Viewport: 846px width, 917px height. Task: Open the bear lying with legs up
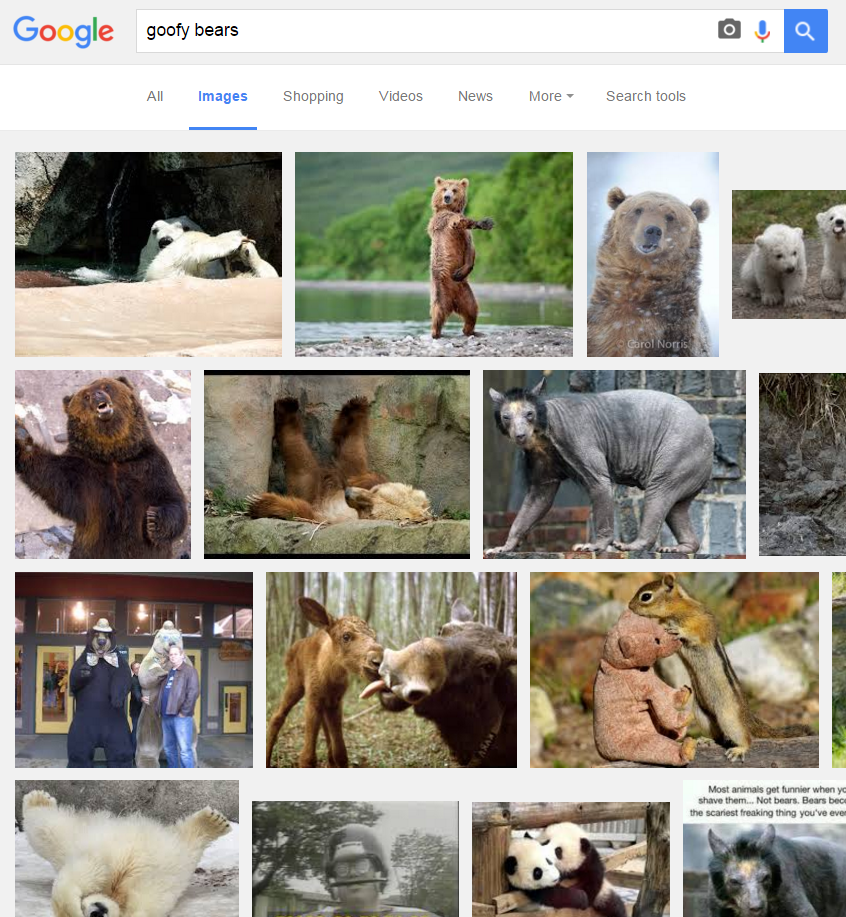(336, 464)
